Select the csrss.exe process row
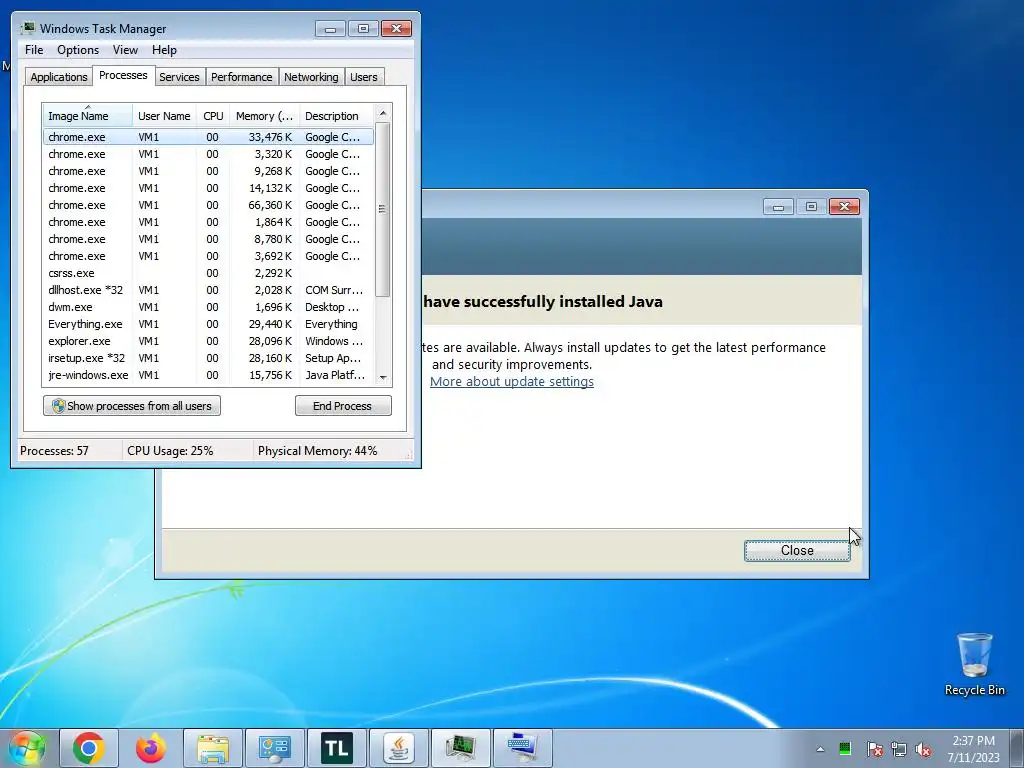The image size is (1024, 768). pos(208,273)
